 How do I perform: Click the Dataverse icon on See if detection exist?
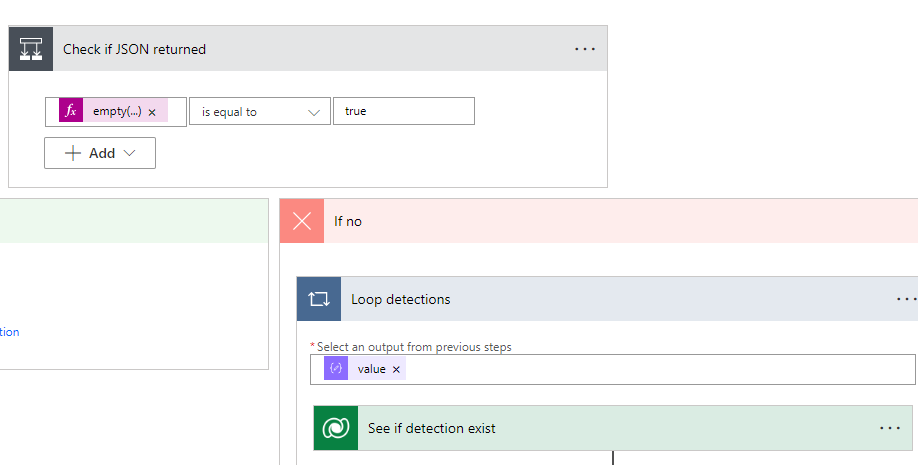click(336, 428)
